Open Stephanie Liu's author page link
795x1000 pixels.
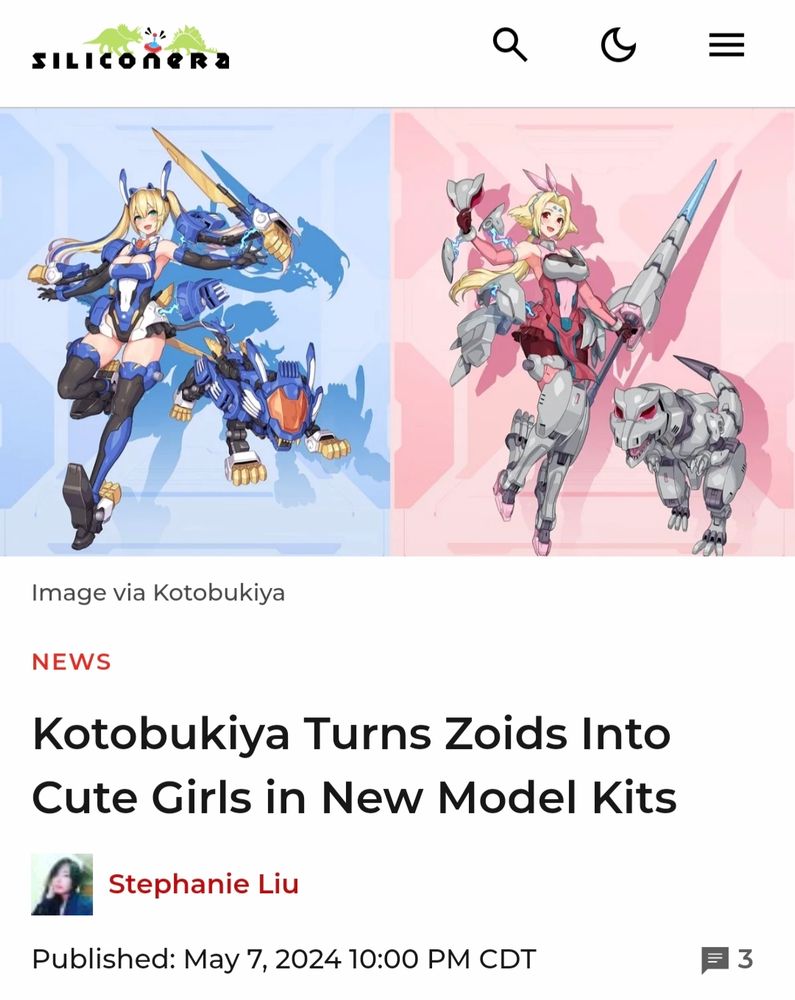tap(203, 885)
